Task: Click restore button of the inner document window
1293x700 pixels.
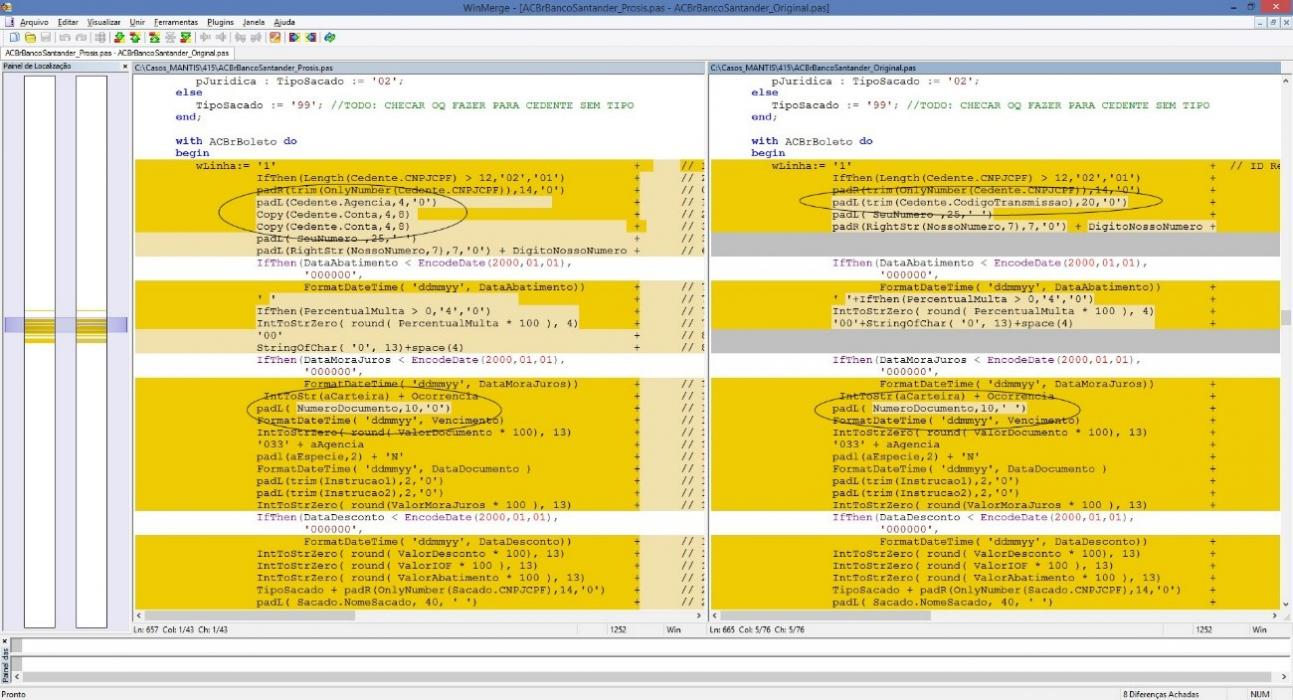Action: click(x=1273, y=21)
